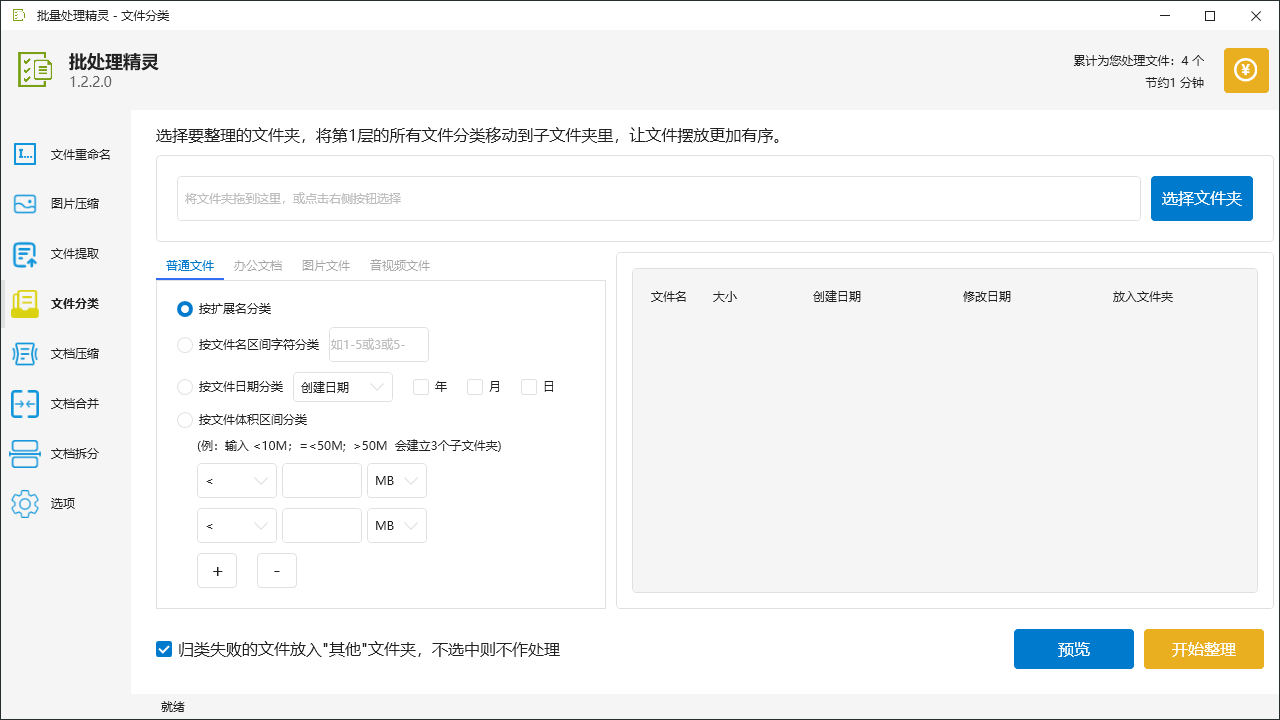The image size is (1280, 720).
Task: Open the MB unit dropdown
Action: coord(396,480)
